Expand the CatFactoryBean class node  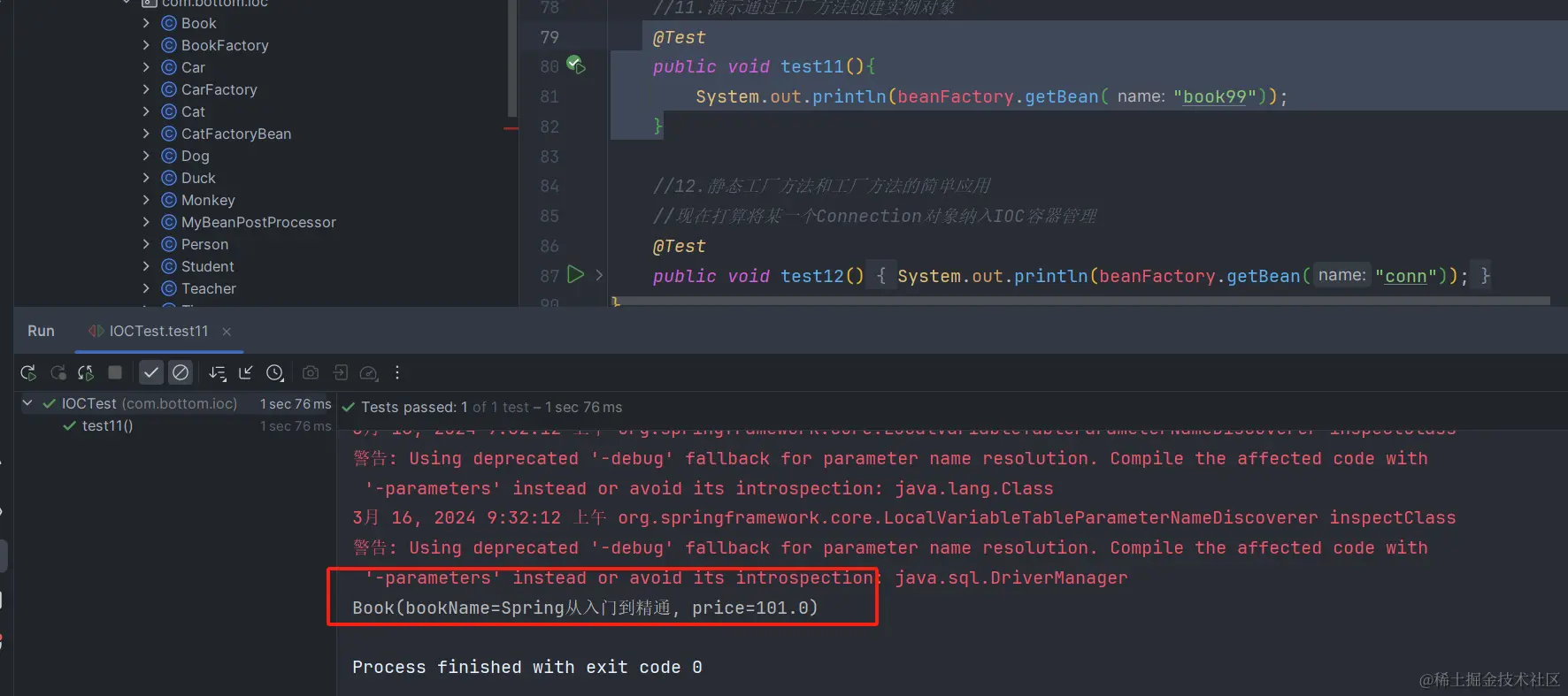[146, 134]
